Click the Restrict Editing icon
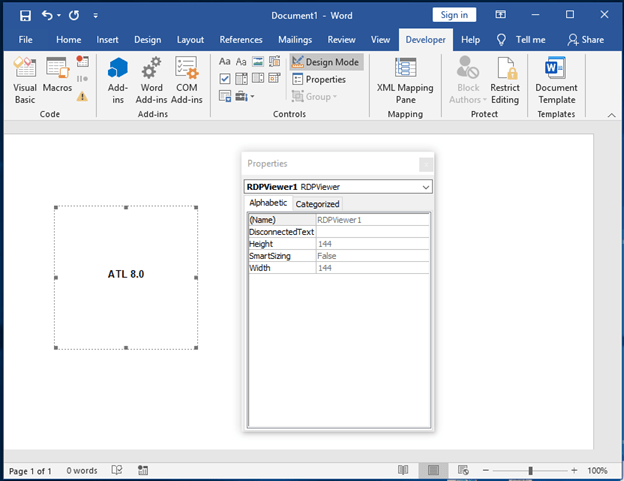The image size is (624, 481). point(505,80)
